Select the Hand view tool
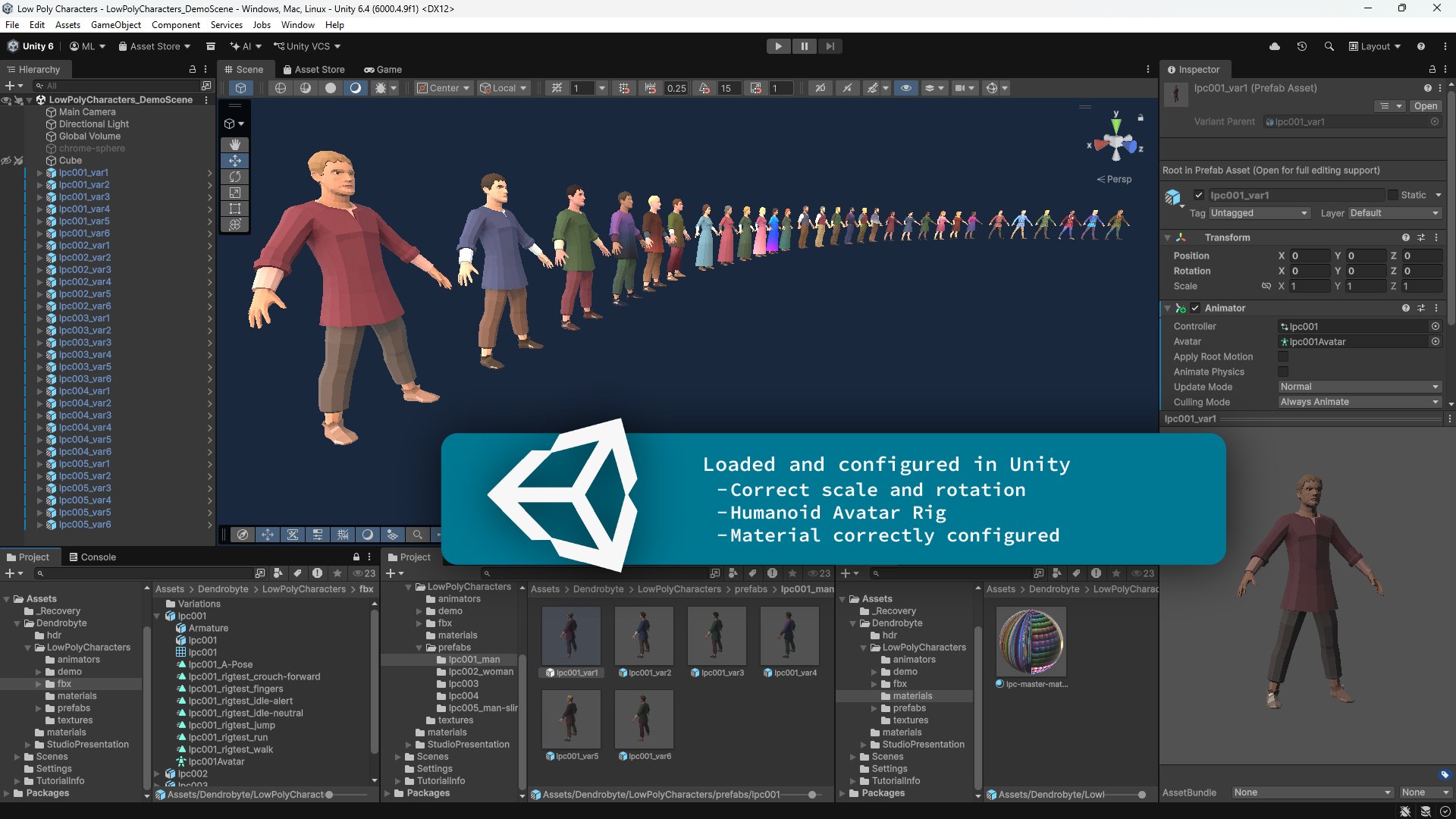1456x819 pixels. click(x=235, y=144)
